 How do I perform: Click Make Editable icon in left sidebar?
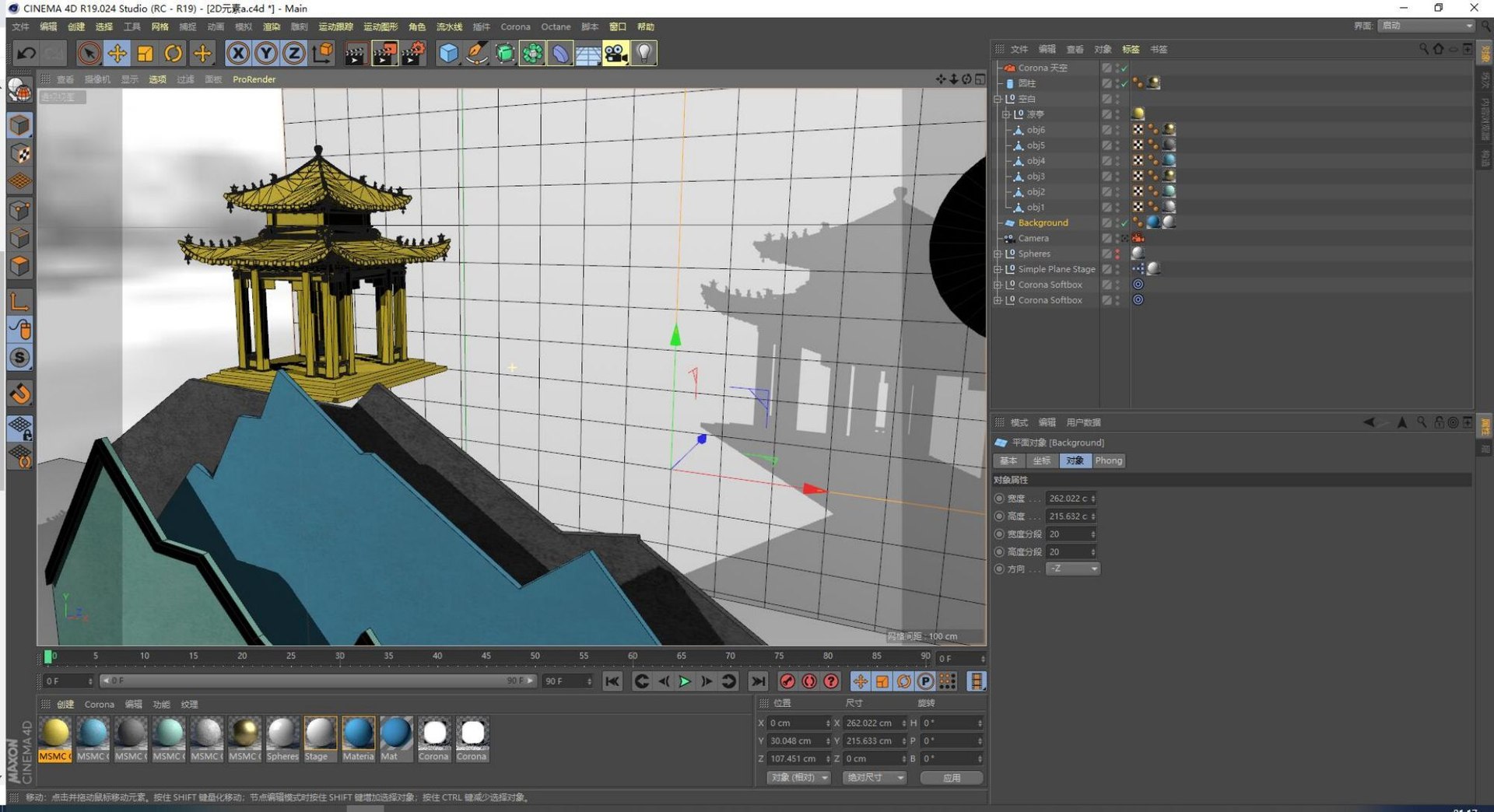20,89
